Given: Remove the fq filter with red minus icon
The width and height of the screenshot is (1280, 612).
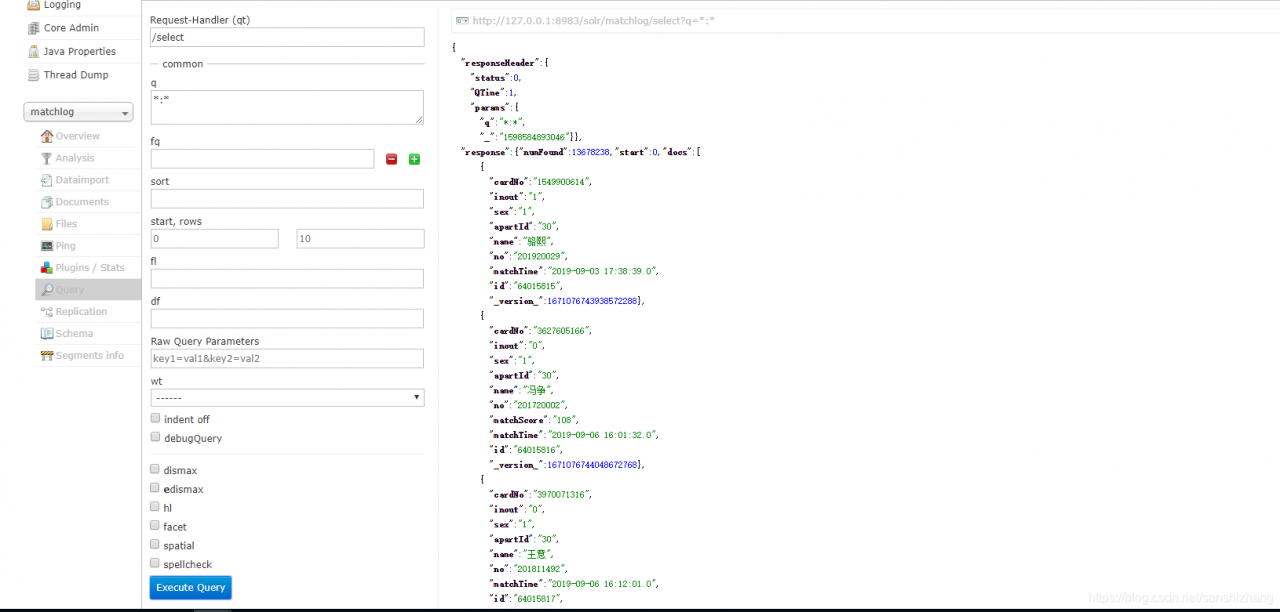Looking at the screenshot, I should (x=391, y=159).
